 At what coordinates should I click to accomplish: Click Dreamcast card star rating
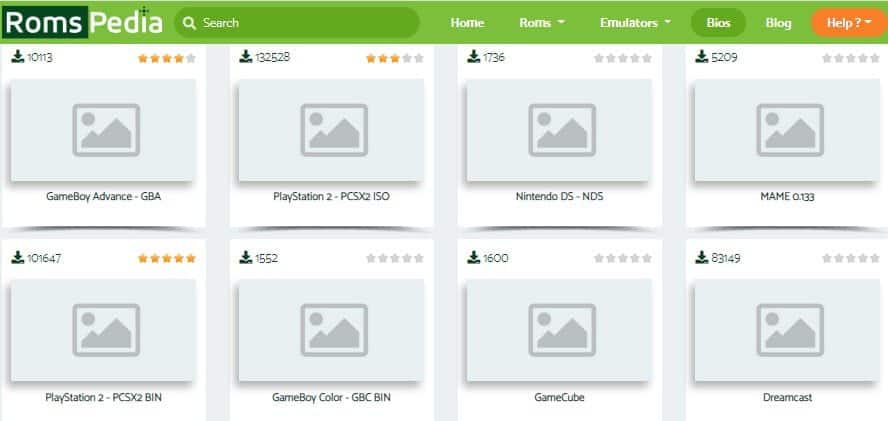click(851, 258)
